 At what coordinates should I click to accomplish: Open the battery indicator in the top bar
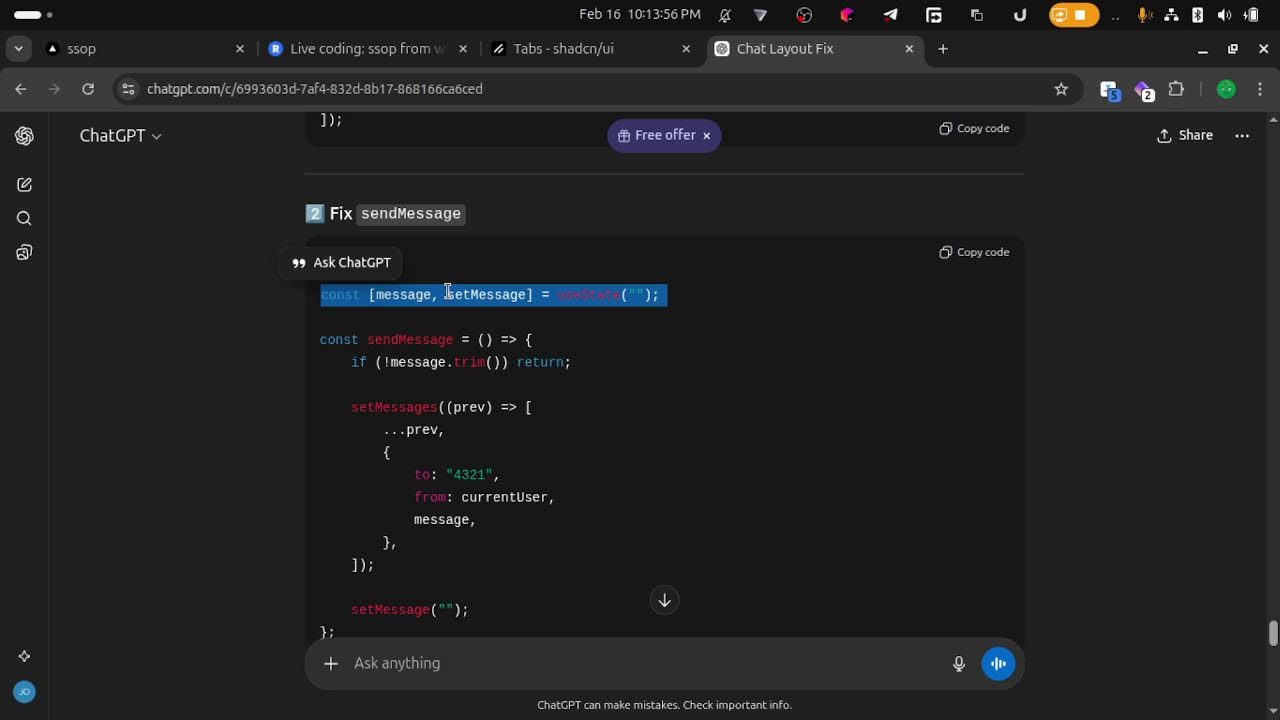click(x=1251, y=15)
